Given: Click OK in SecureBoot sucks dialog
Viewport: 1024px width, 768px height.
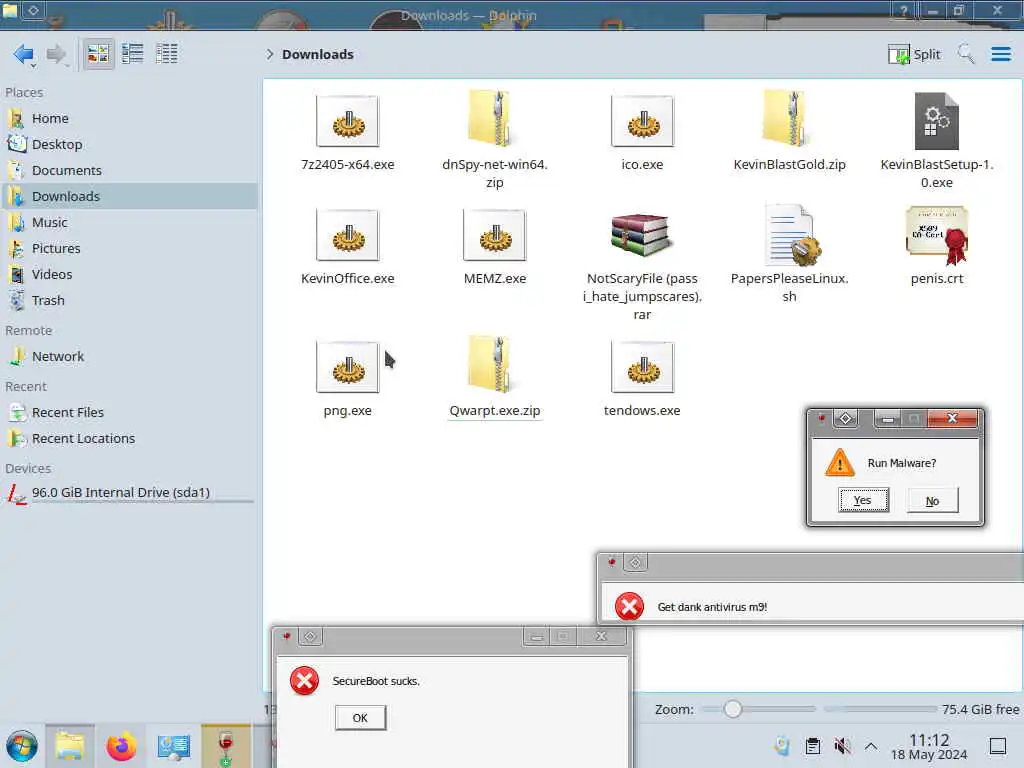Looking at the screenshot, I should [360, 718].
